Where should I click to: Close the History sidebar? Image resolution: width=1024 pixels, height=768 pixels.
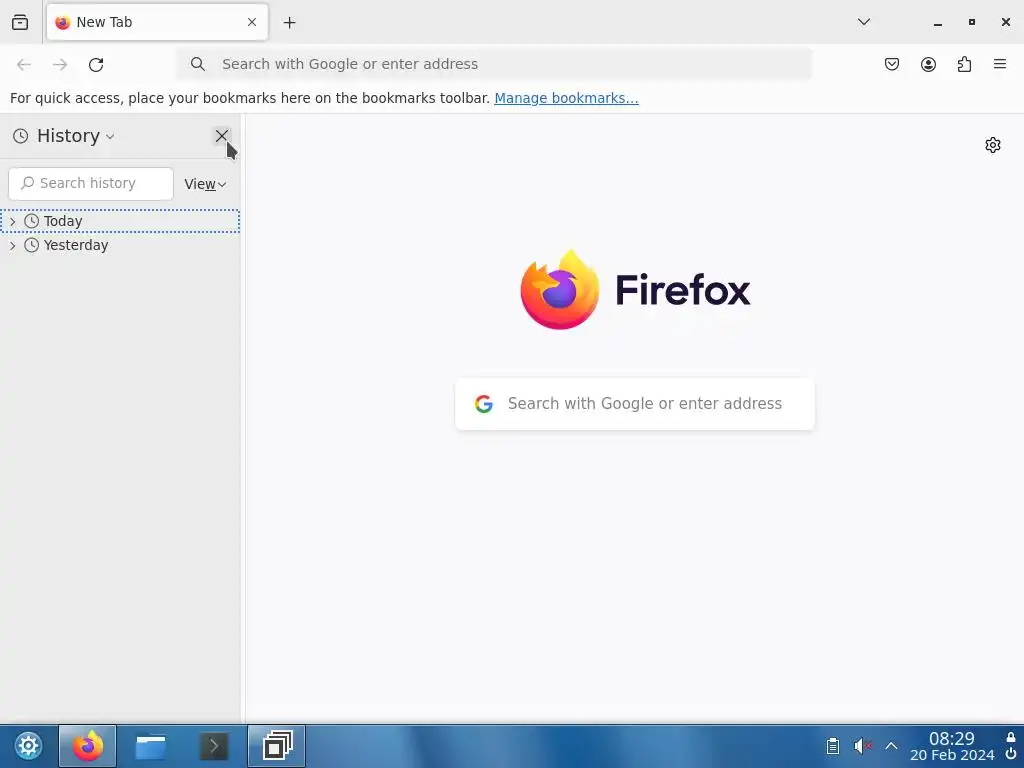point(221,136)
